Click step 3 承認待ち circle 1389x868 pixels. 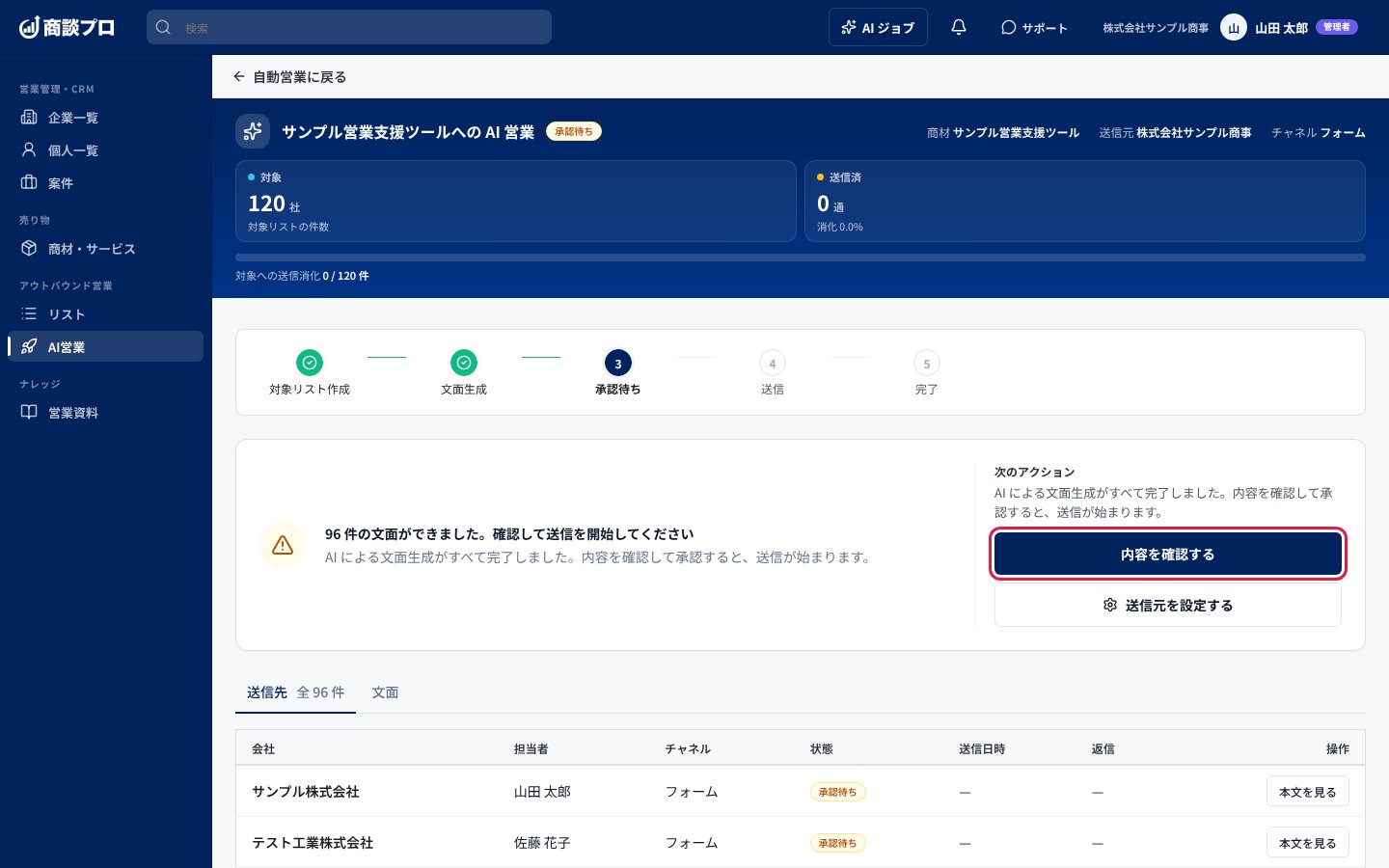tap(618, 363)
